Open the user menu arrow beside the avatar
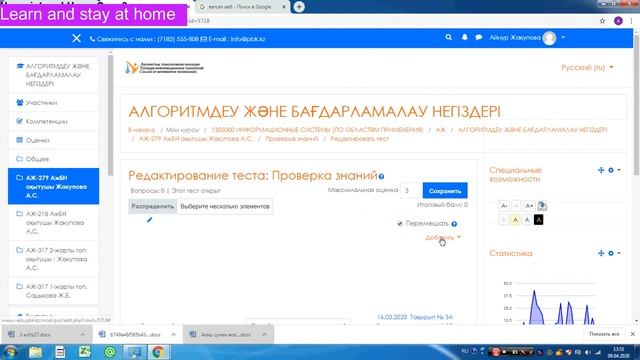This screenshot has width=640, height=360. 563,37
